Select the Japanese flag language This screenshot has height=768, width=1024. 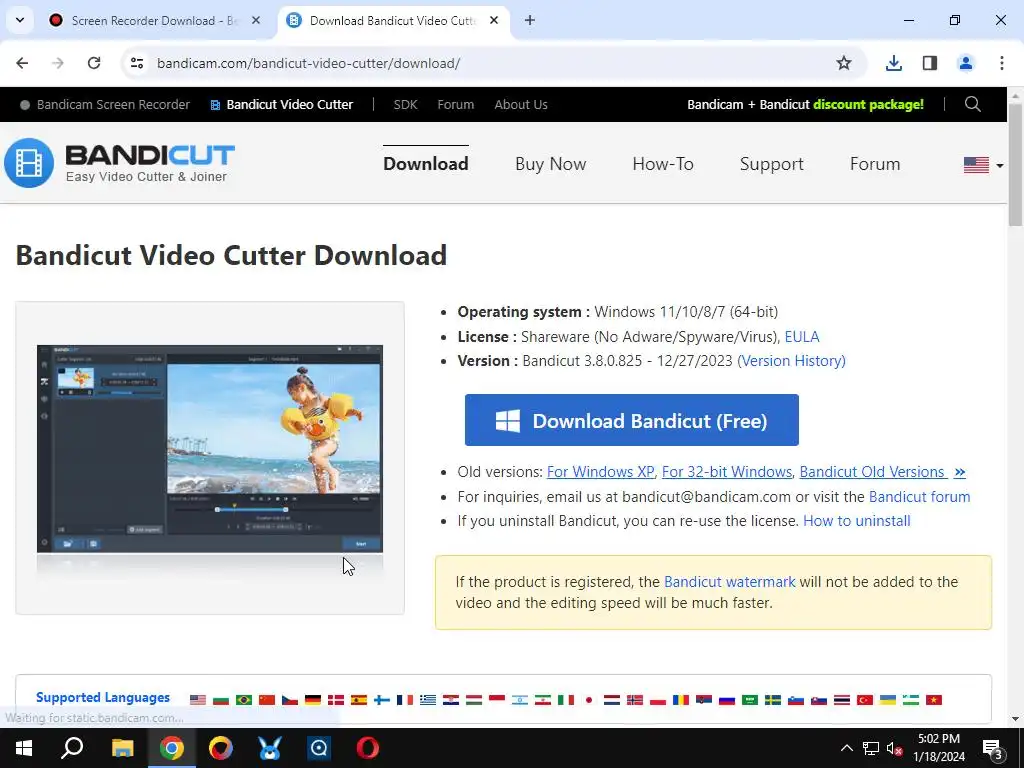589,700
